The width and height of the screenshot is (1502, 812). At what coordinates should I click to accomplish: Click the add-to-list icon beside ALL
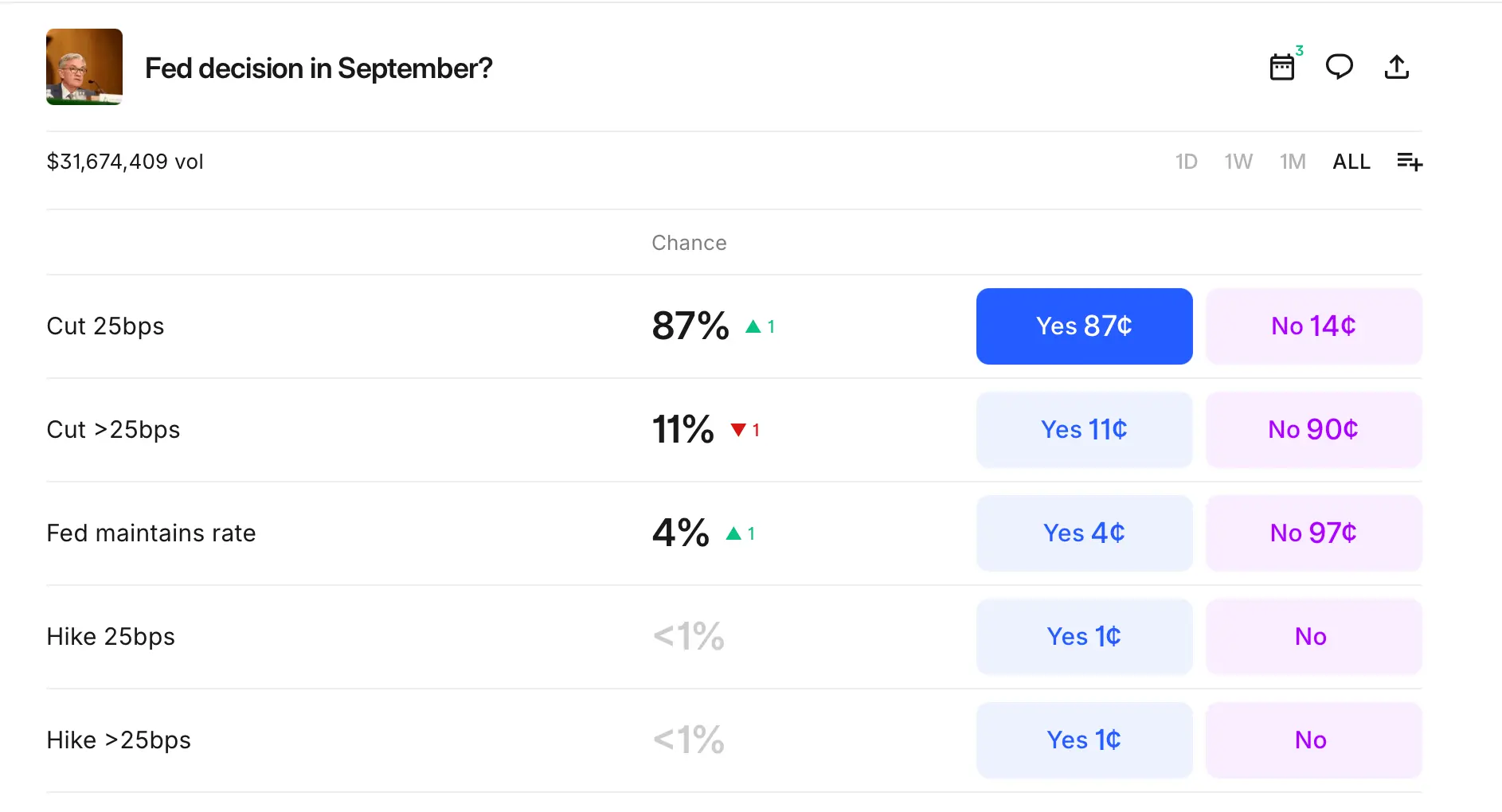point(1410,162)
